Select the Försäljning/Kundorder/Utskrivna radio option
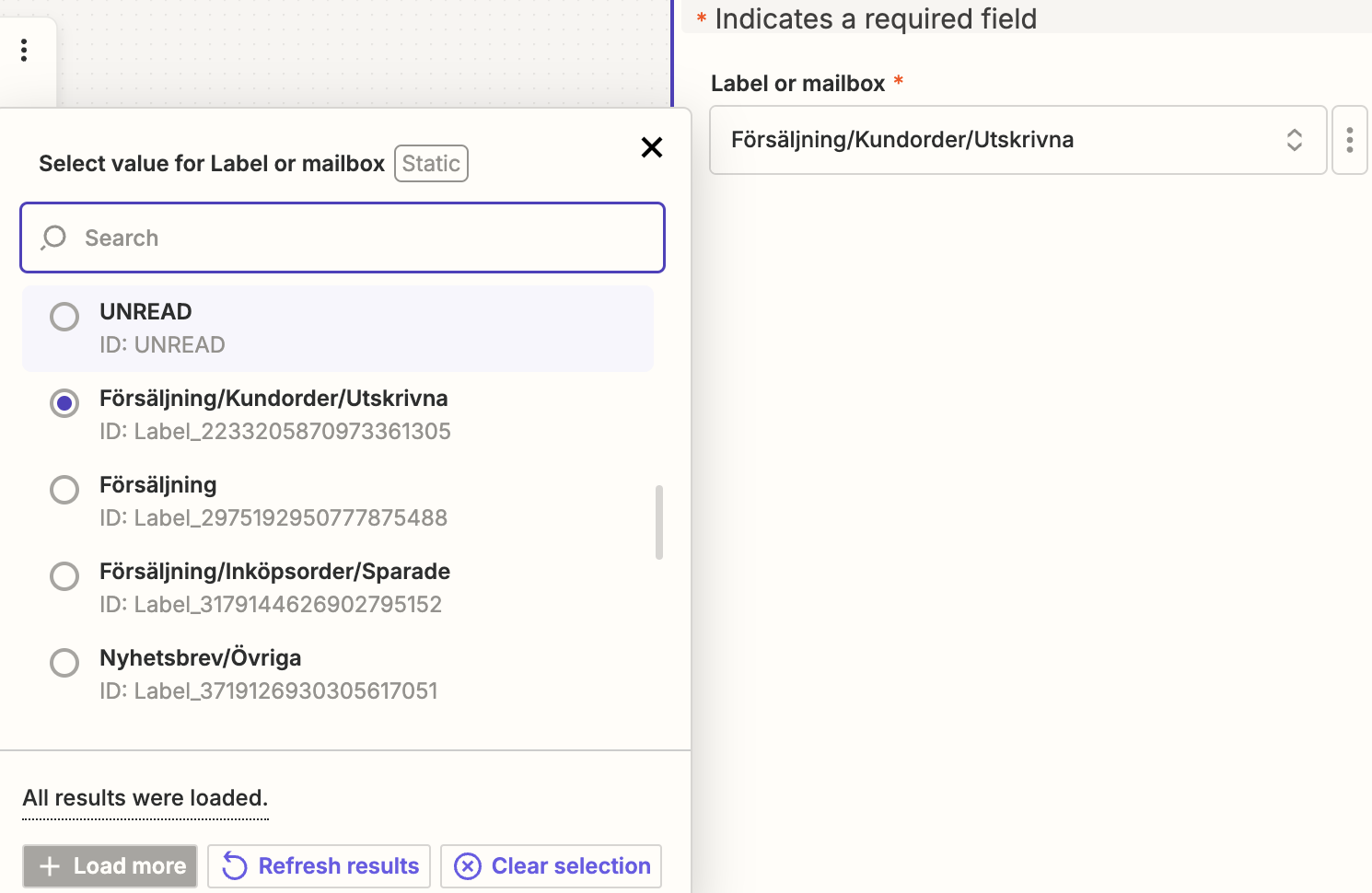Image resolution: width=1372 pixels, height=893 pixels. tap(64, 403)
